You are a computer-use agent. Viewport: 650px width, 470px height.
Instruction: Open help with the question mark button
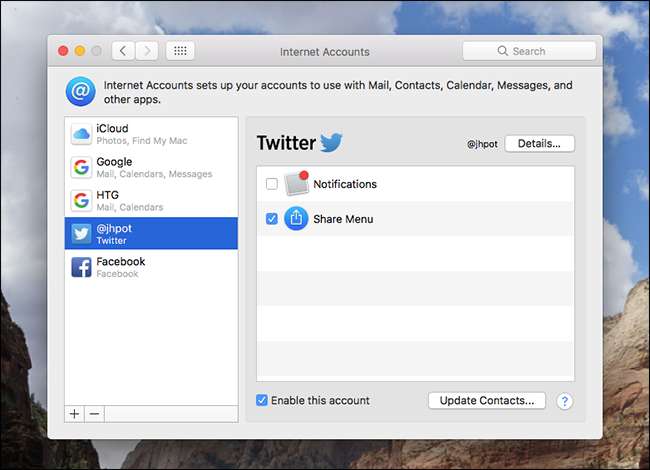click(564, 401)
